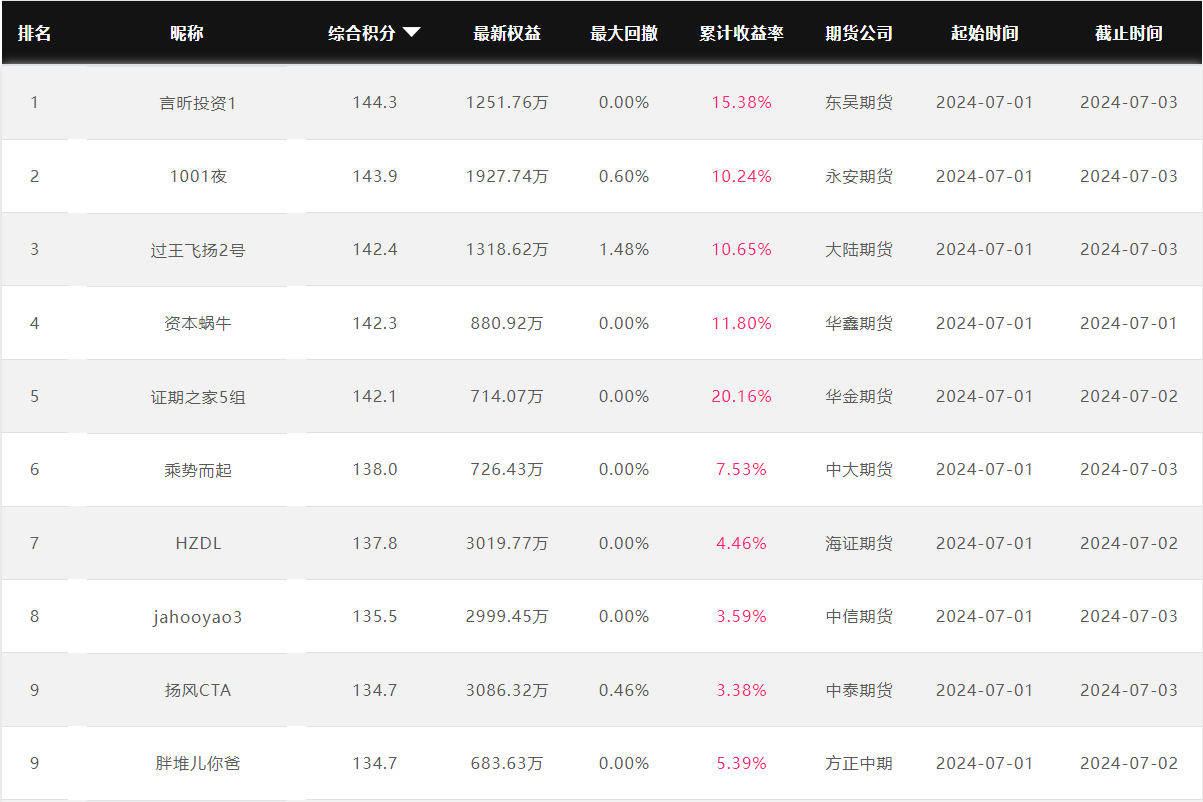Click the 1.48% max drawdown cell
1203x802 pixels.
coord(624,249)
